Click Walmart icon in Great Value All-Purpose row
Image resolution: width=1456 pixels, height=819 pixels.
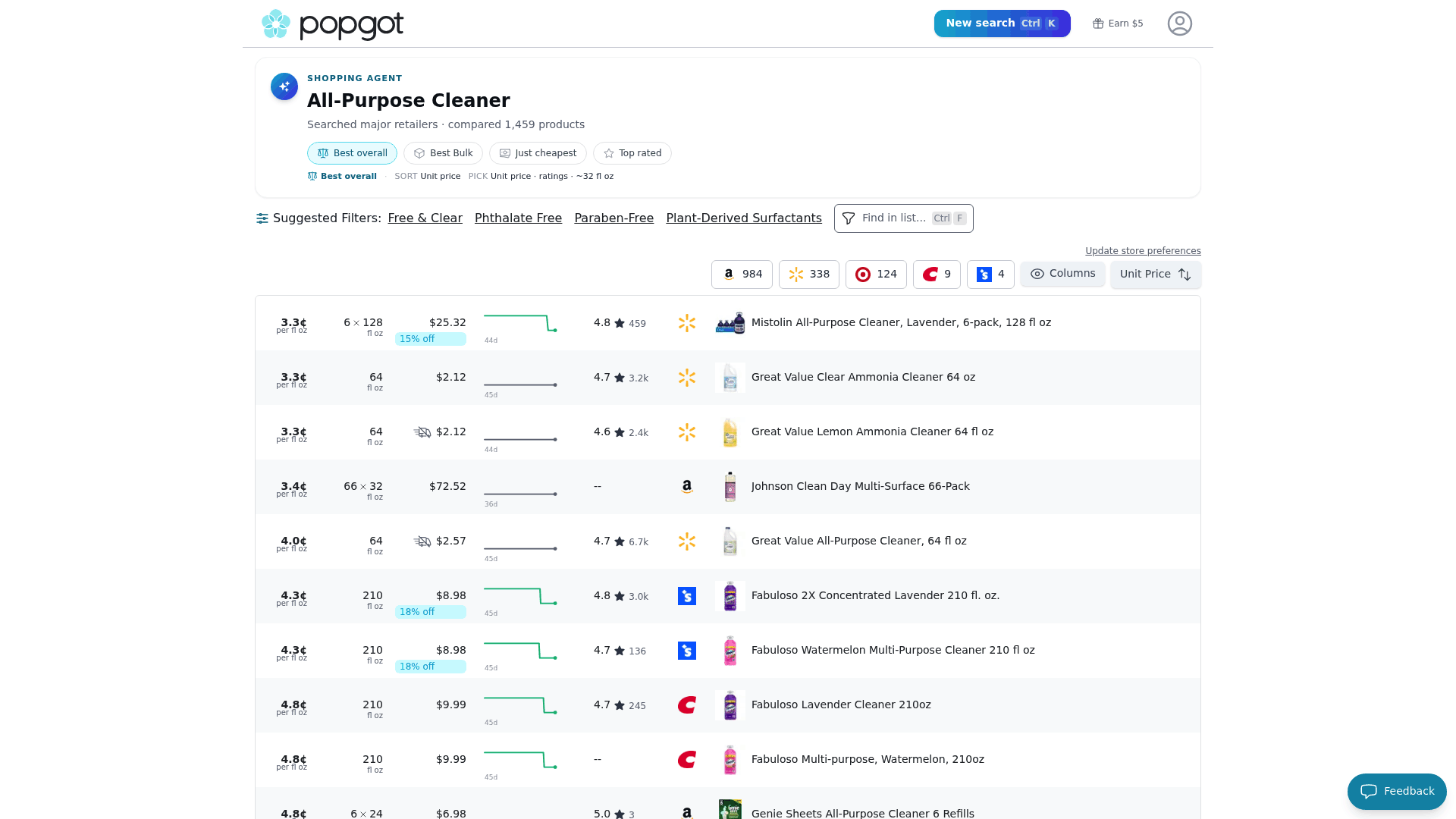coord(687,541)
